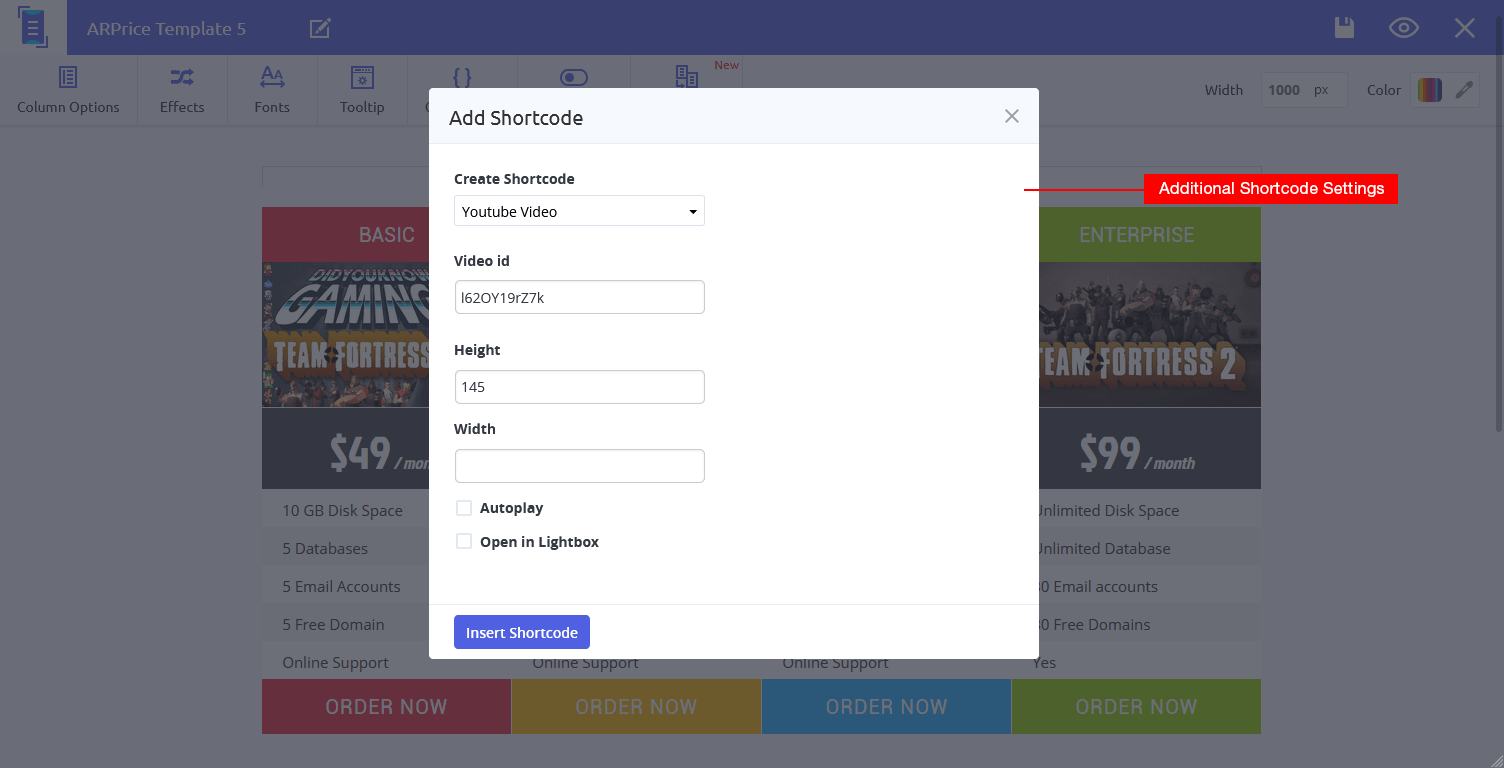This screenshot has height=768, width=1504.
Task: Save template using floppy disk icon
Action: tap(1345, 28)
